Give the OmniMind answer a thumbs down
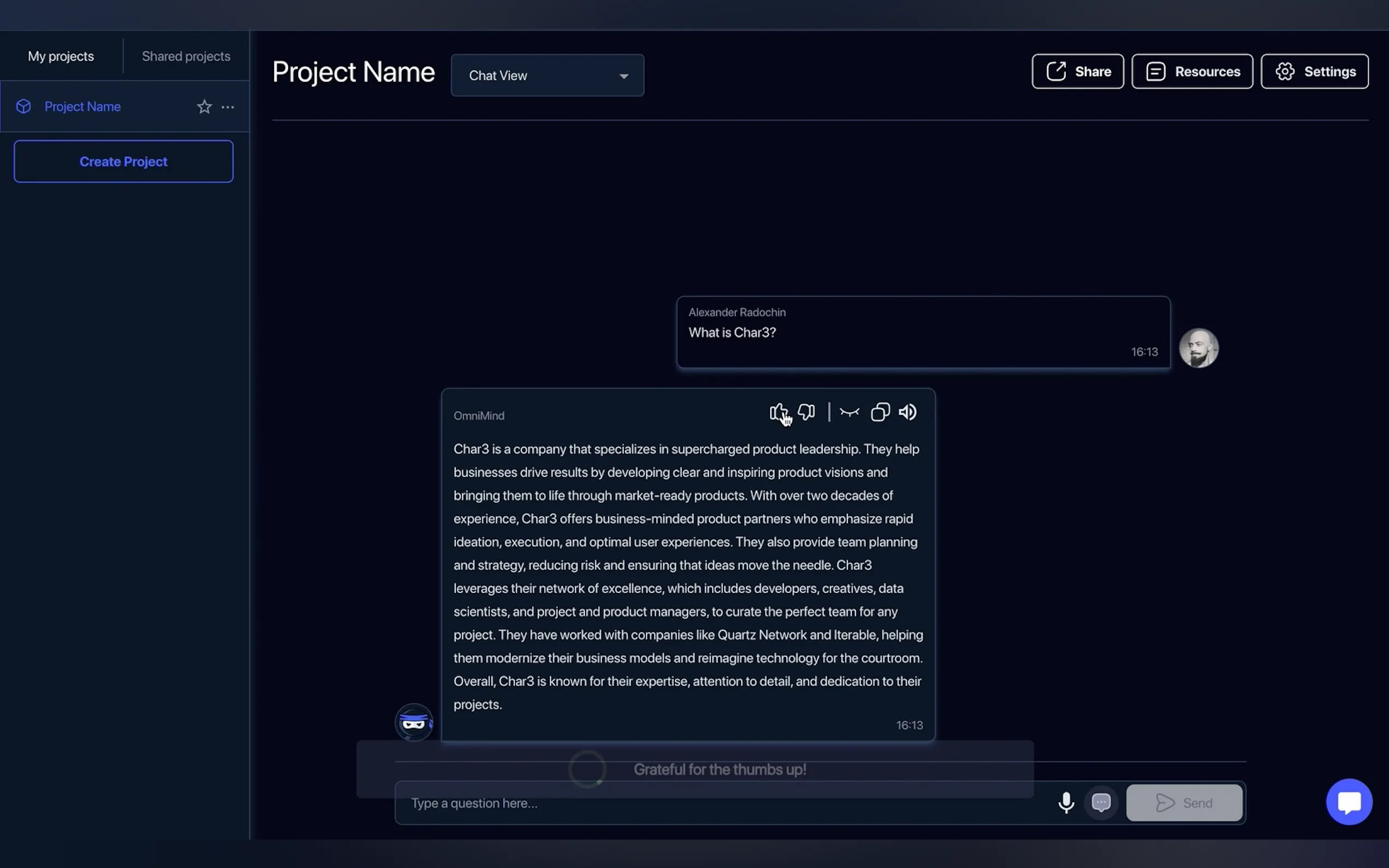This screenshot has height=868, width=1389. 806,412
